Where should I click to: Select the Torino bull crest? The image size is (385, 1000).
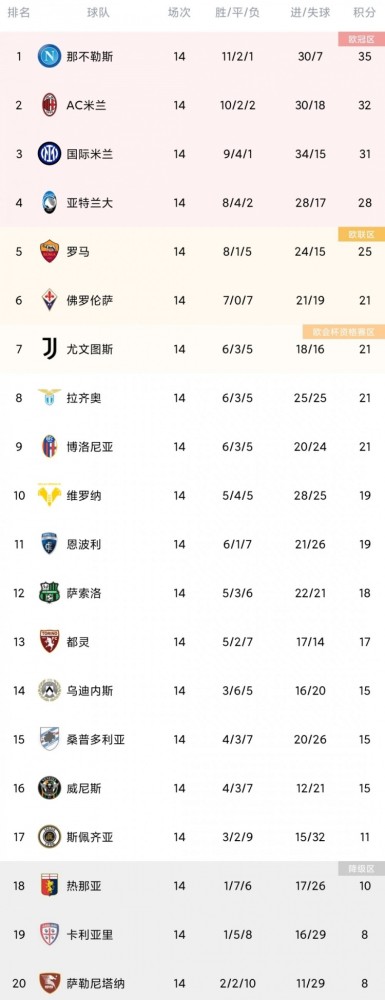[49, 642]
